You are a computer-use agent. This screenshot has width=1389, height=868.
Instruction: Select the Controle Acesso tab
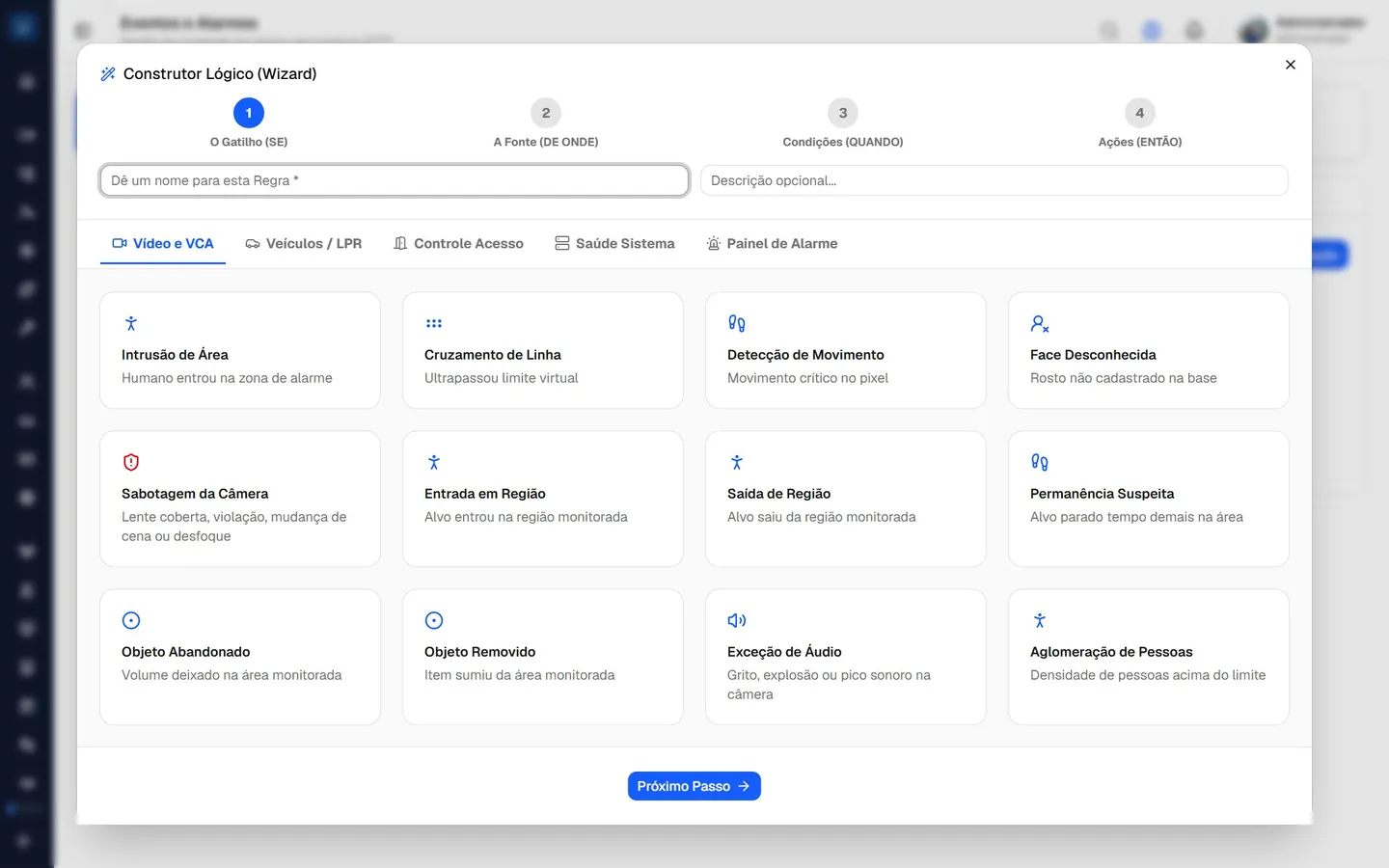(458, 244)
